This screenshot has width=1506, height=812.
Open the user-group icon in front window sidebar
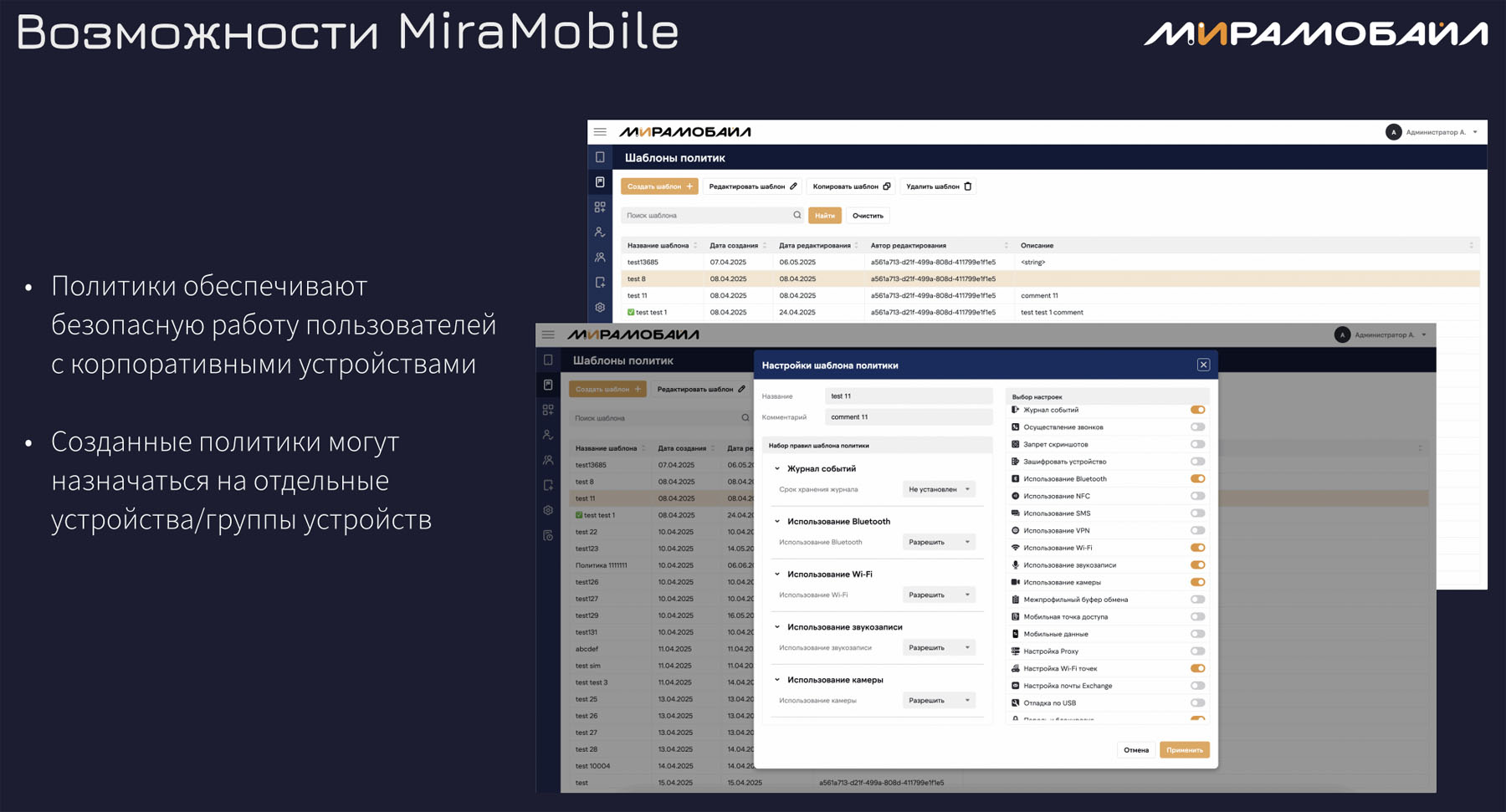548,460
